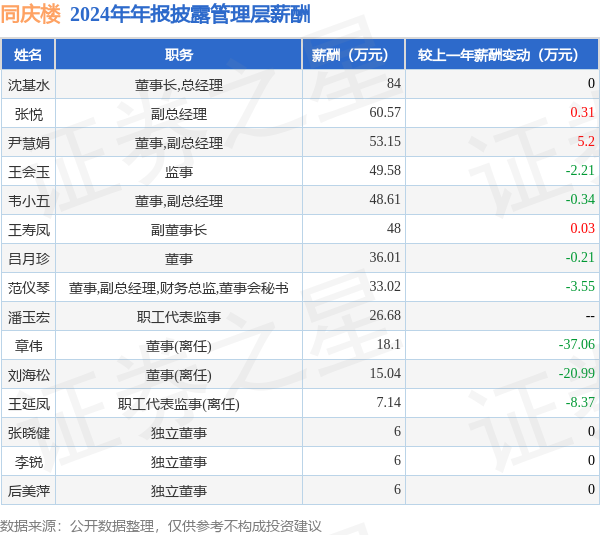Click the 较上一年薪酬变动（万元）header
Image resolution: width=600 pixels, height=535 pixels.
coord(502,55)
